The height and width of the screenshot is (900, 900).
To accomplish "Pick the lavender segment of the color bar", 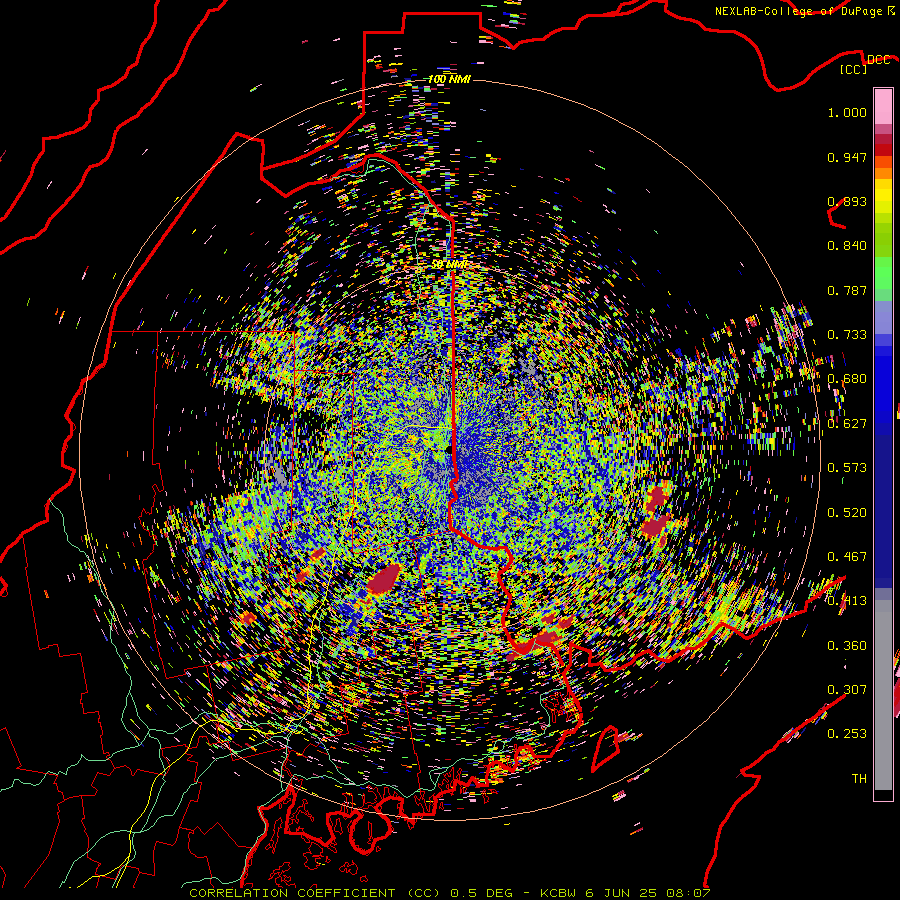I will click(x=883, y=317).
